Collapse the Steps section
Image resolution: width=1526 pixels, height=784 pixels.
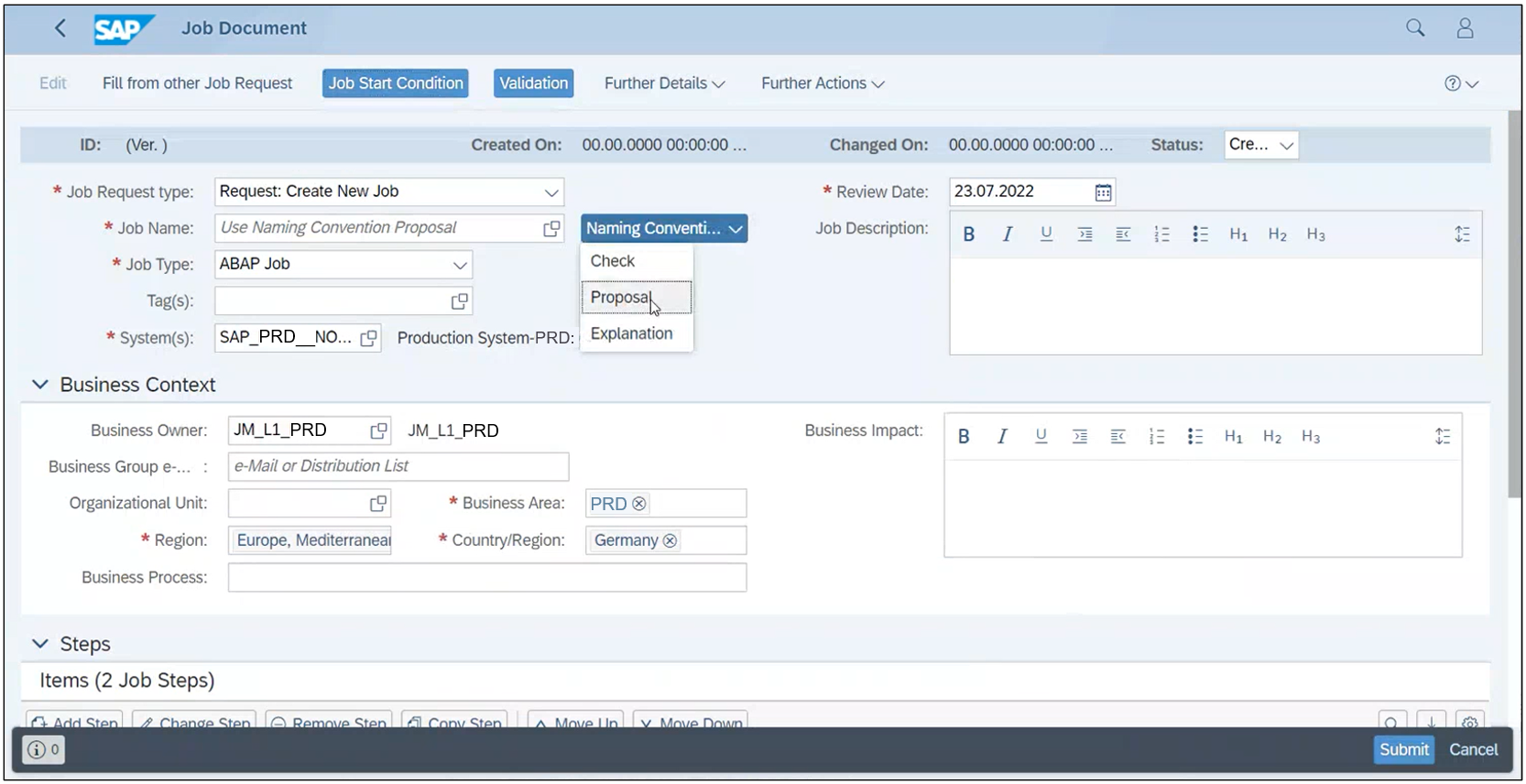click(x=40, y=644)
